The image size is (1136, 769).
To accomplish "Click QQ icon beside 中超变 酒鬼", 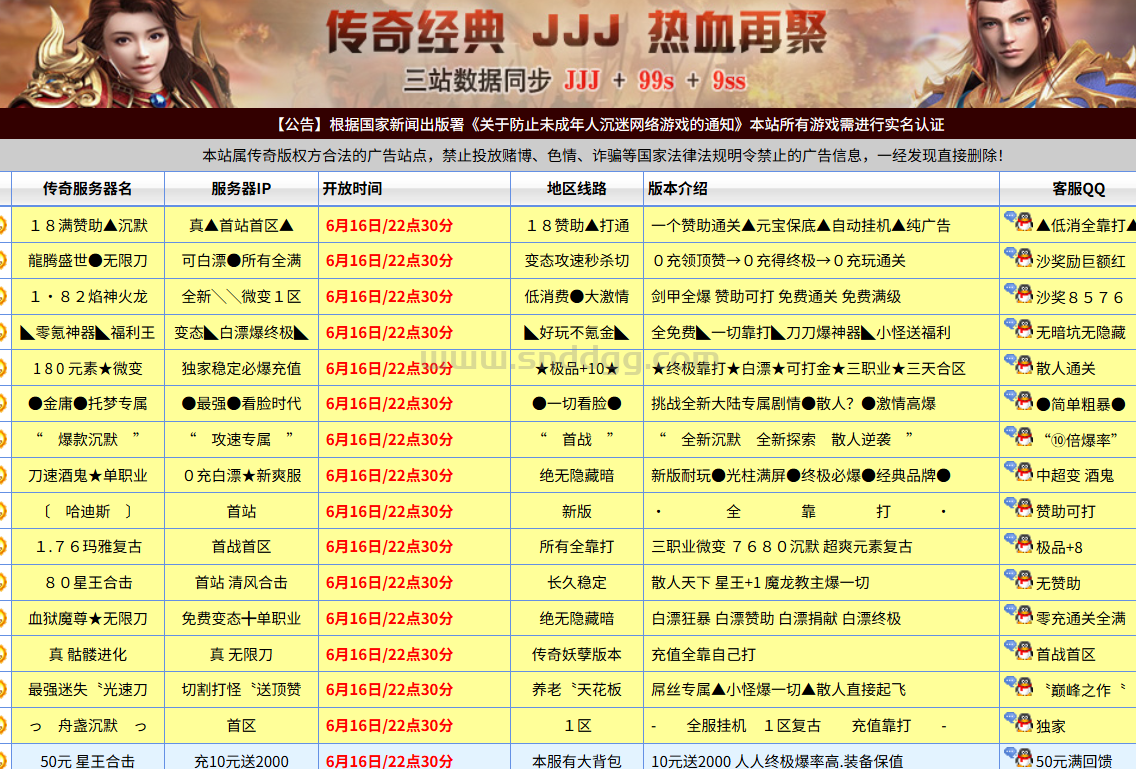I will click(x=1019, y=472).
